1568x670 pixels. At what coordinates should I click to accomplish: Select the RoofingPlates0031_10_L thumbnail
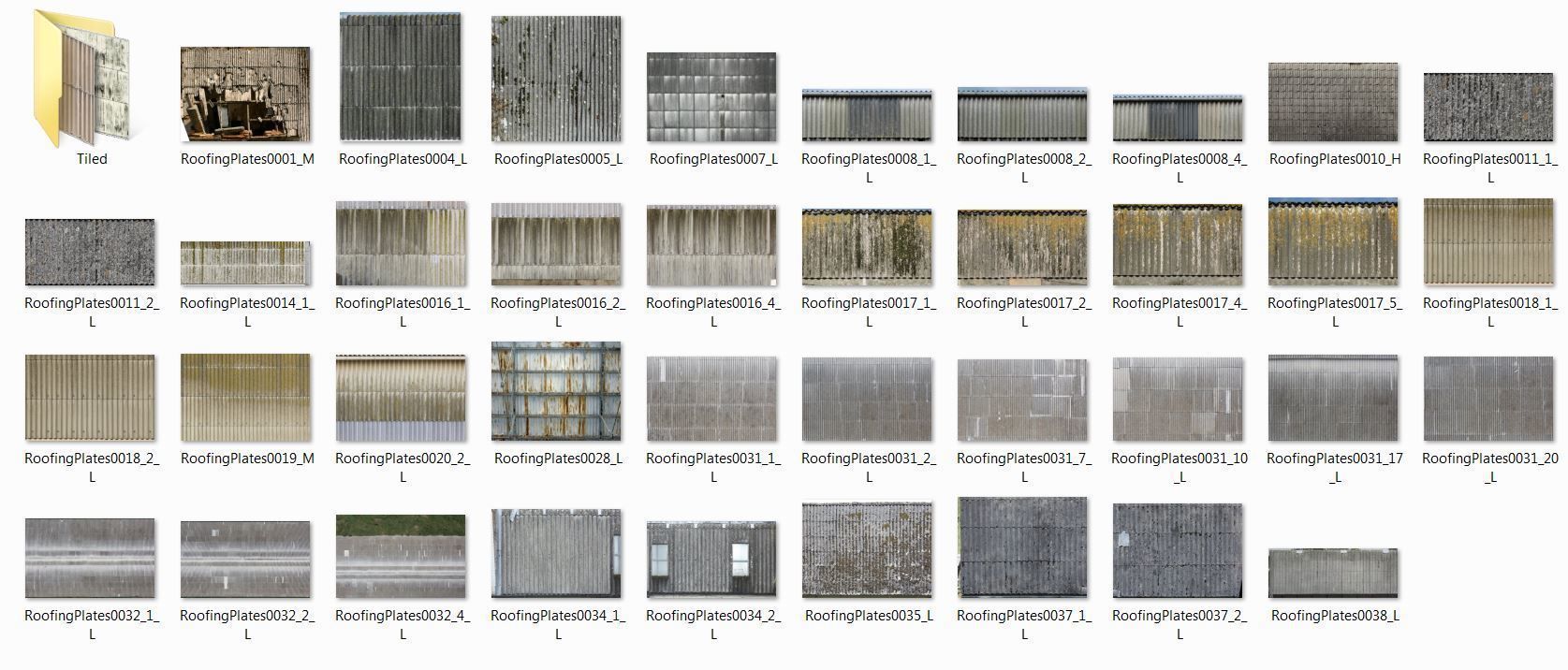tap(1178, 400)
